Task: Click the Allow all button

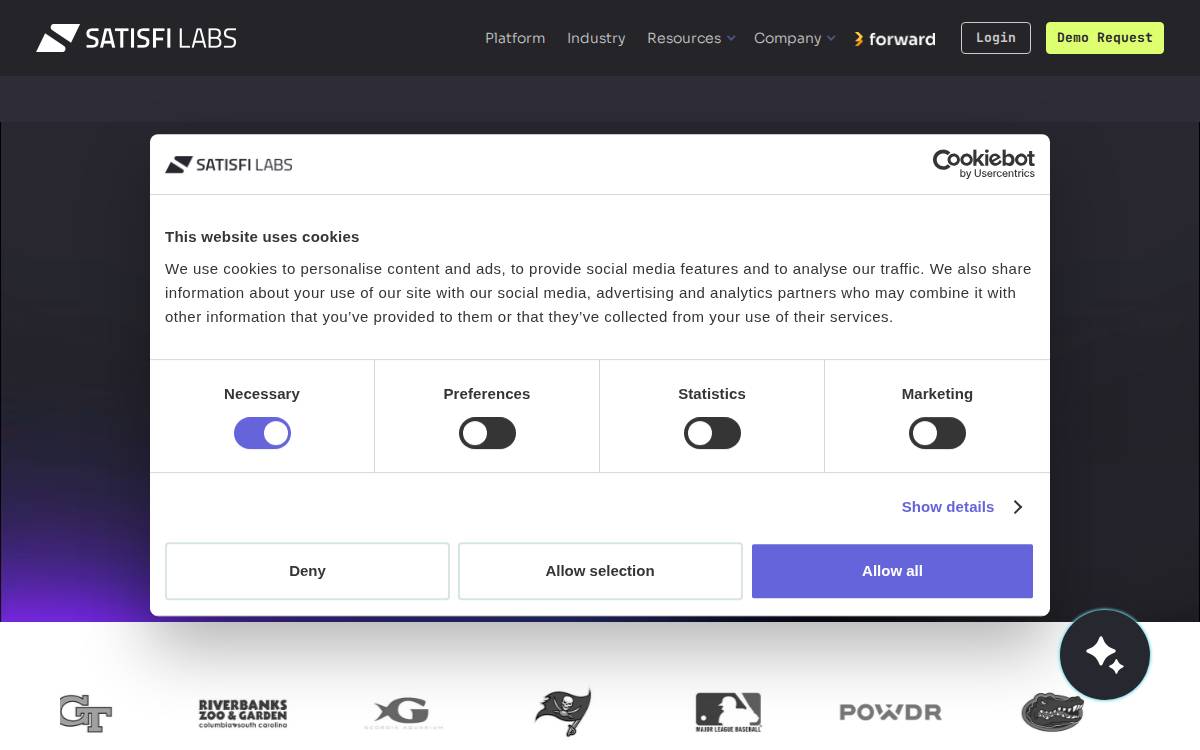Action: point(892,571)
